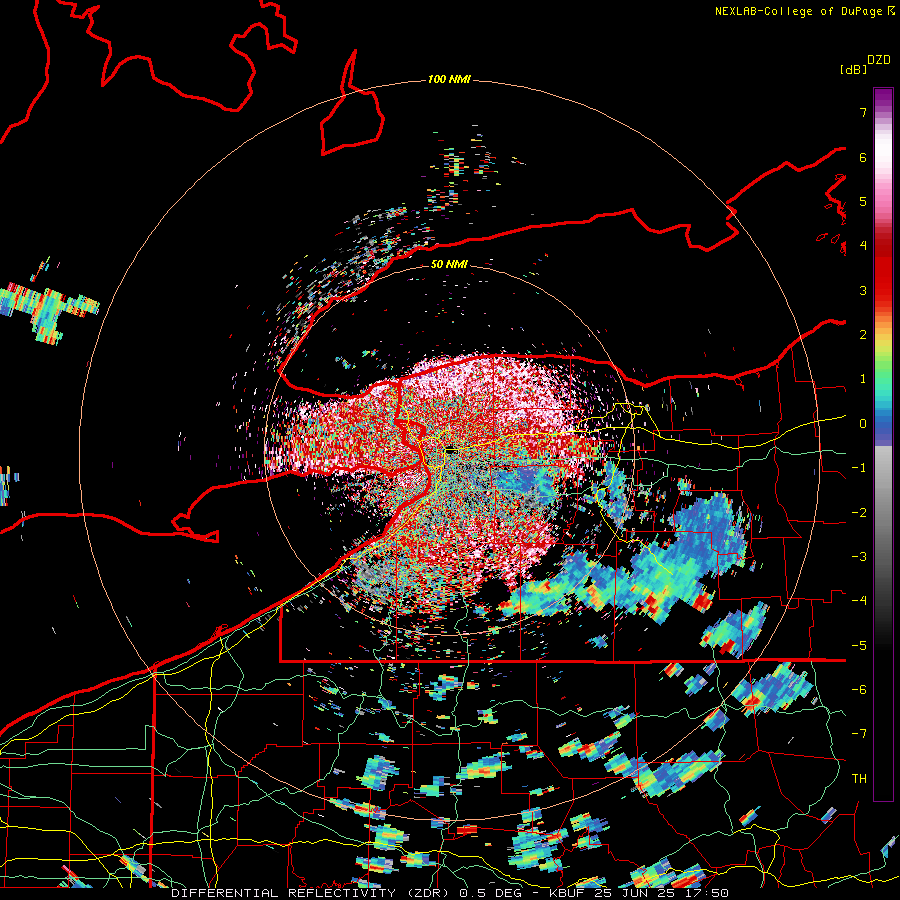Click the red band of the color bar
Screen dimensions: 900x900
[x=883, y=270]
